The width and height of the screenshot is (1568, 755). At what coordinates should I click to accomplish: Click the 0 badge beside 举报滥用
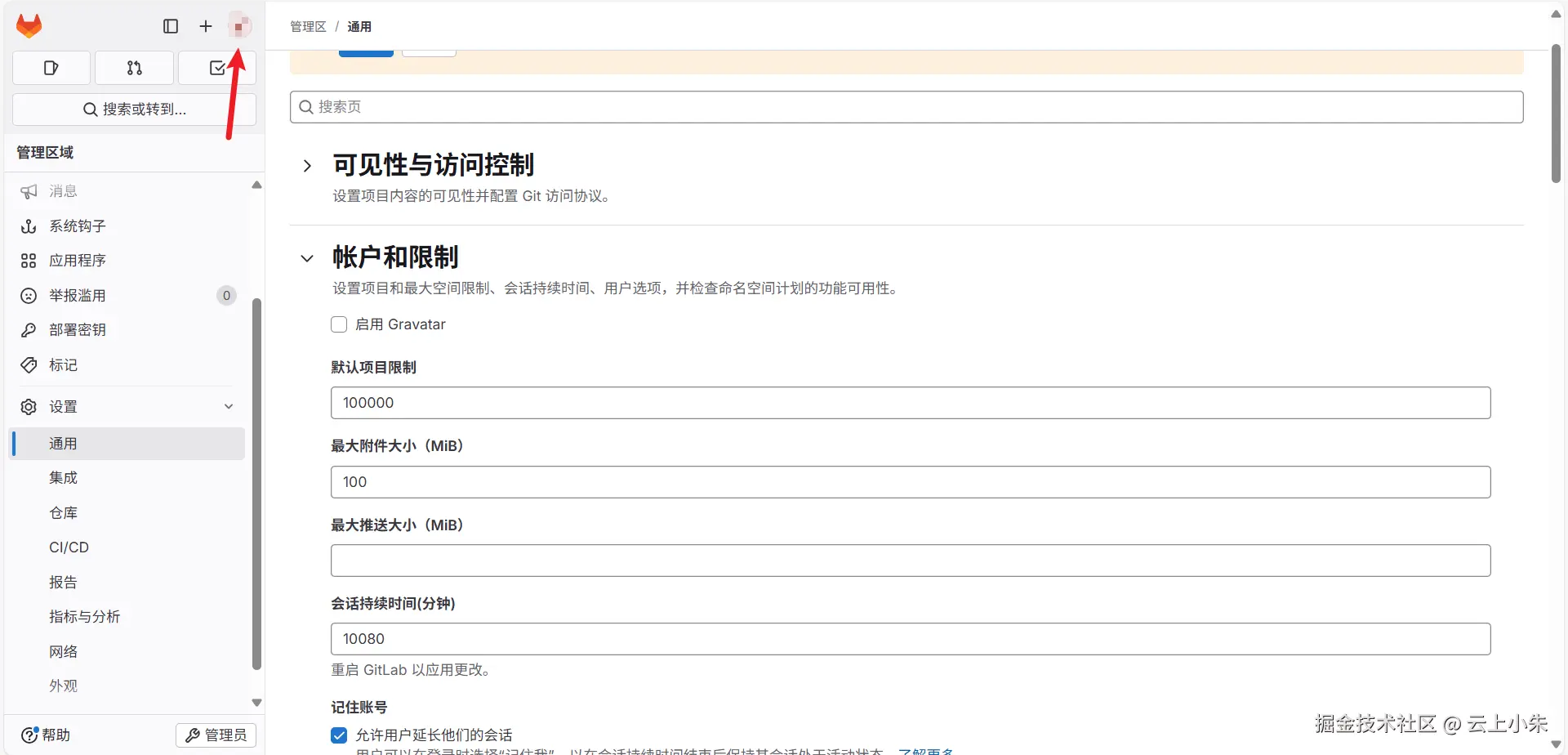pyautogui.click(x=227, y=296)
